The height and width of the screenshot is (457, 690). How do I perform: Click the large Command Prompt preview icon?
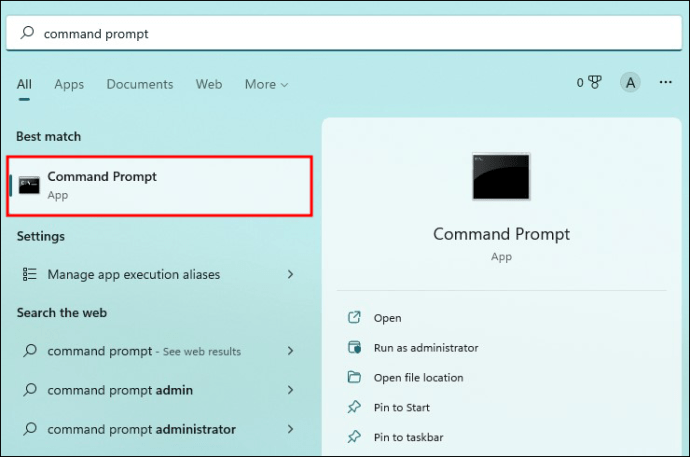(x=501, y=176)
